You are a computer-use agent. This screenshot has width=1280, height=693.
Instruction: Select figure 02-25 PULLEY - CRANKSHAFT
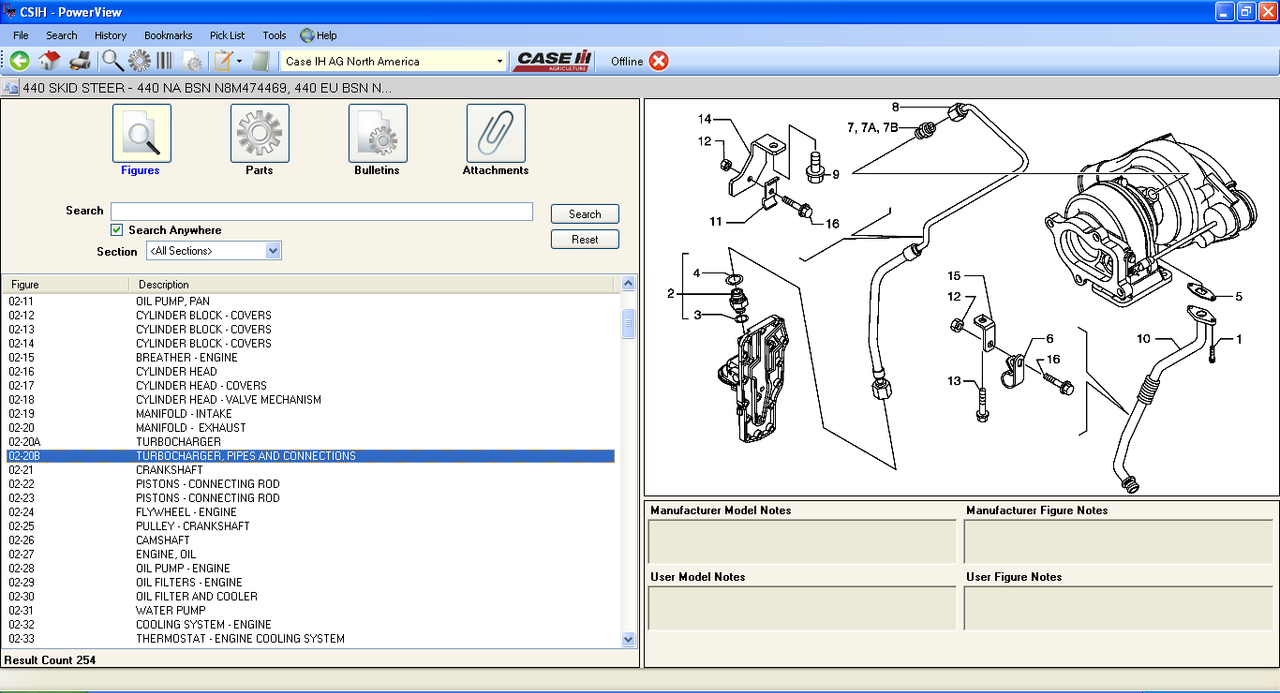click(310, 526)
